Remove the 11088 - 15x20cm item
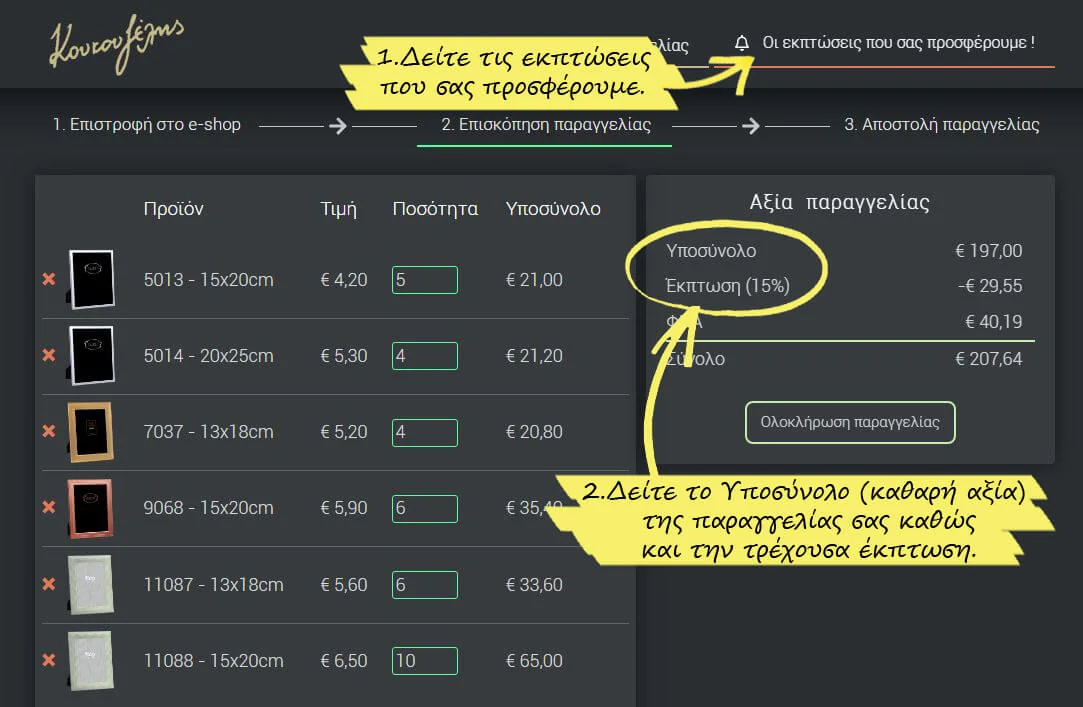Viewport: 1083px width, 707px height. [x=48, y=660]
